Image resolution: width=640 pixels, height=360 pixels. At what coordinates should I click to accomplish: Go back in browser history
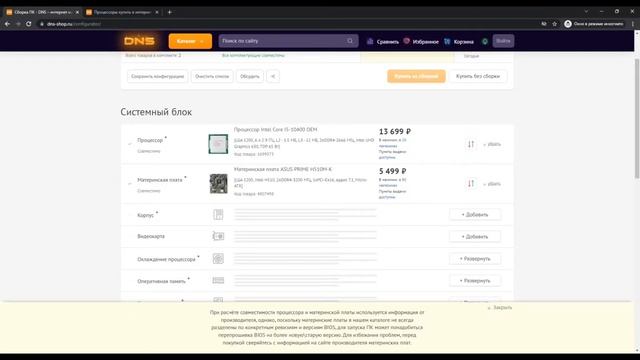point(7,24)
